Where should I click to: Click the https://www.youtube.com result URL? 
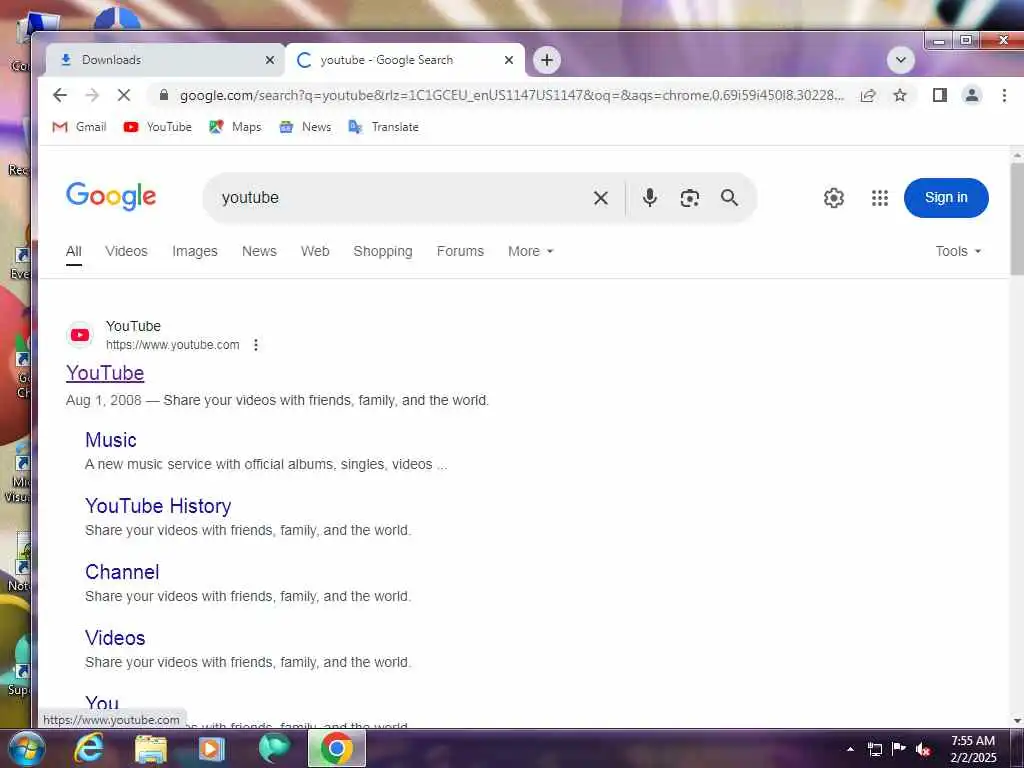(172, 345)
